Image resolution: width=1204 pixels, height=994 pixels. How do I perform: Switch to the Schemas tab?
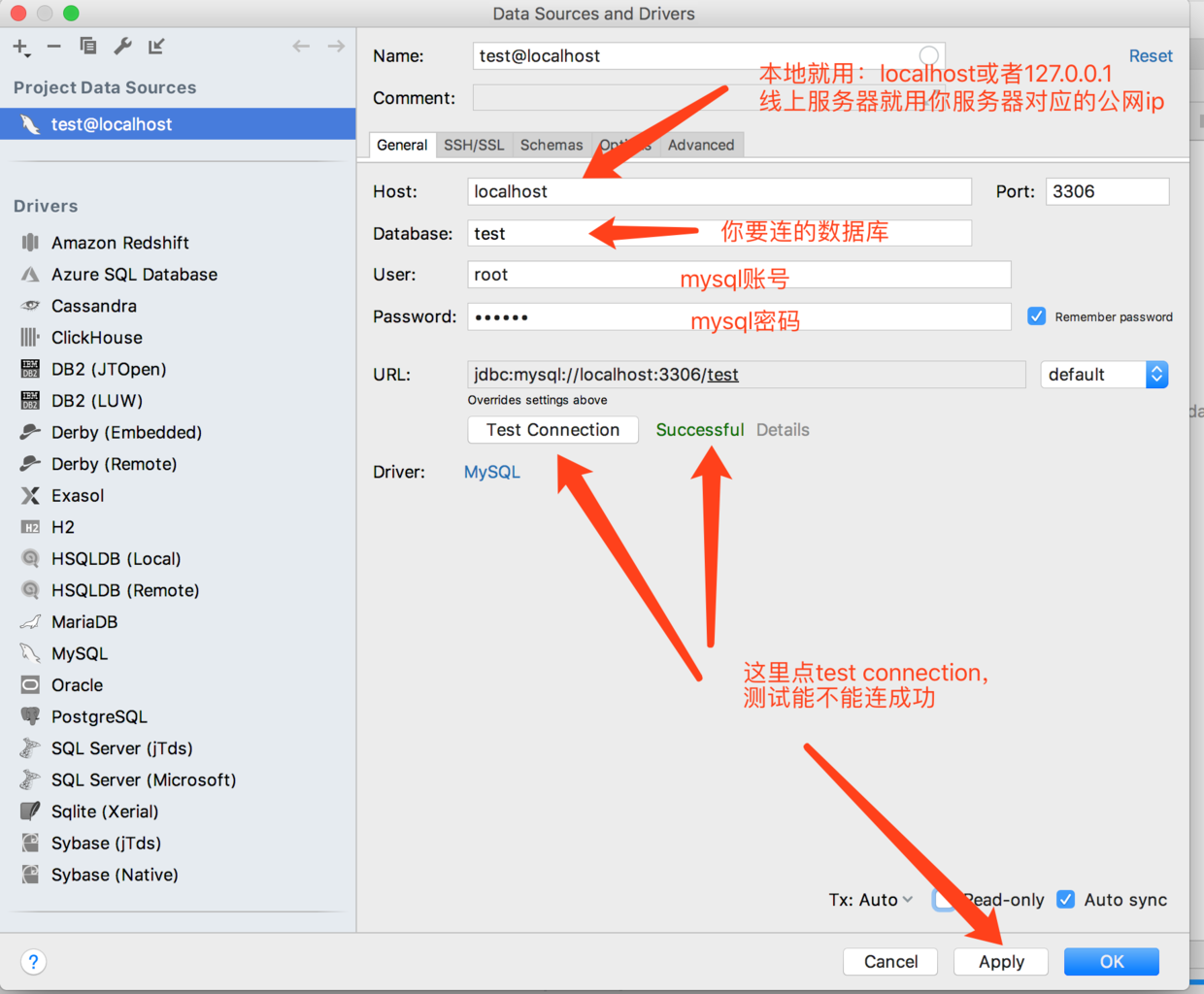pos(552,145)
